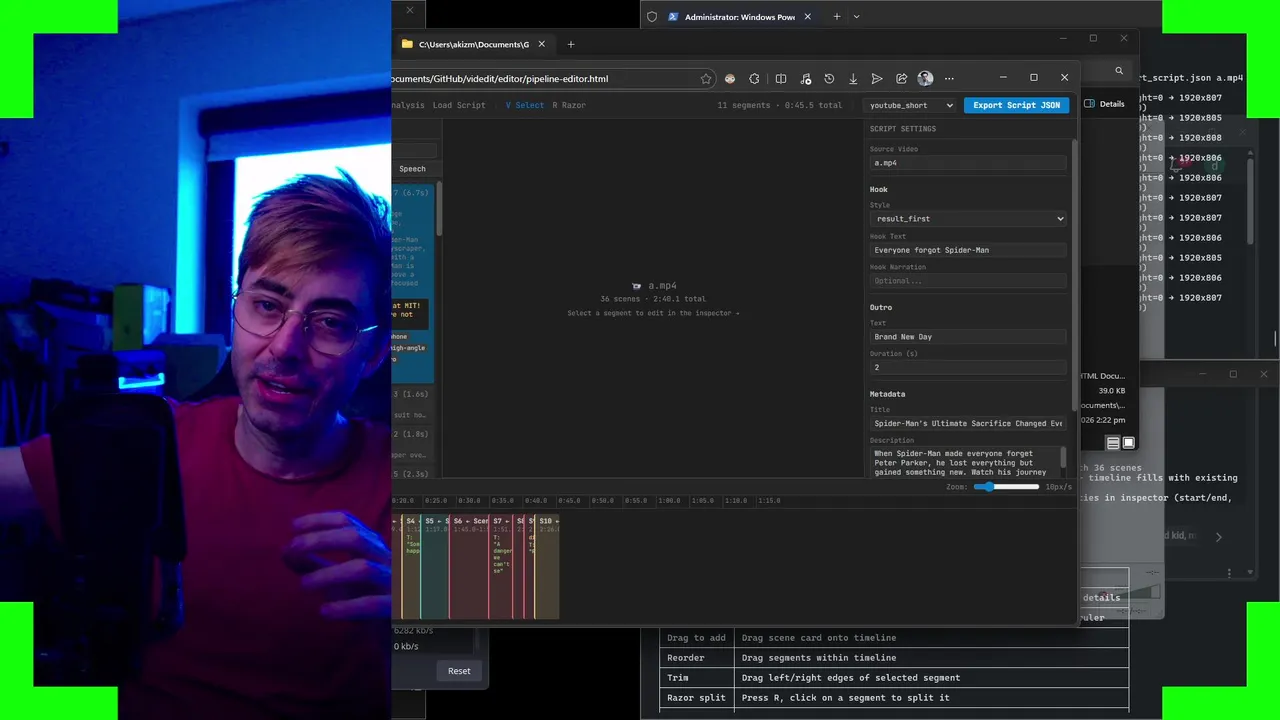Click the search magnifier in File Explorer
This screenshot has width=1280, height=720.
click(1119, 71)
